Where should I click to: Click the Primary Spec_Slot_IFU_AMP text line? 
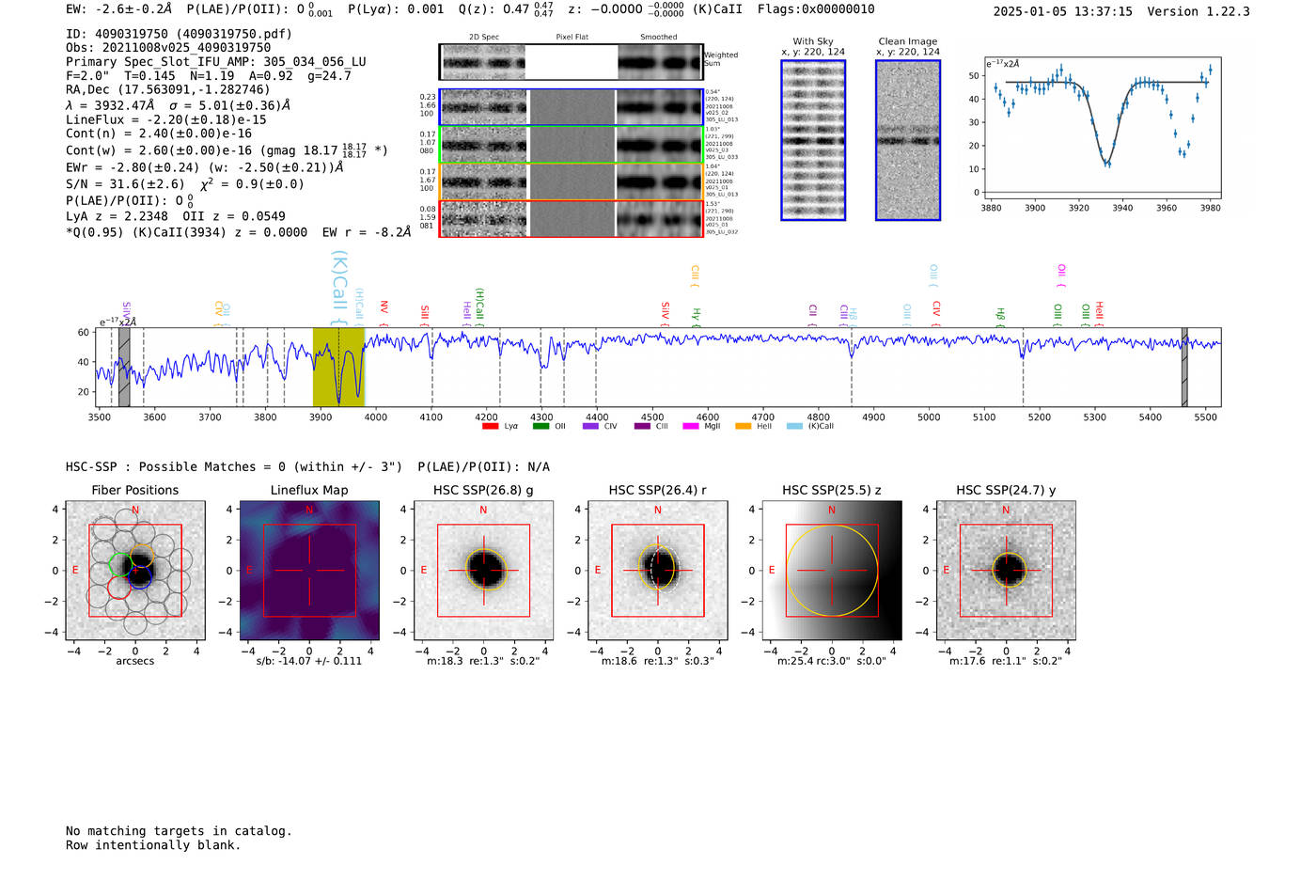[216, 62]
